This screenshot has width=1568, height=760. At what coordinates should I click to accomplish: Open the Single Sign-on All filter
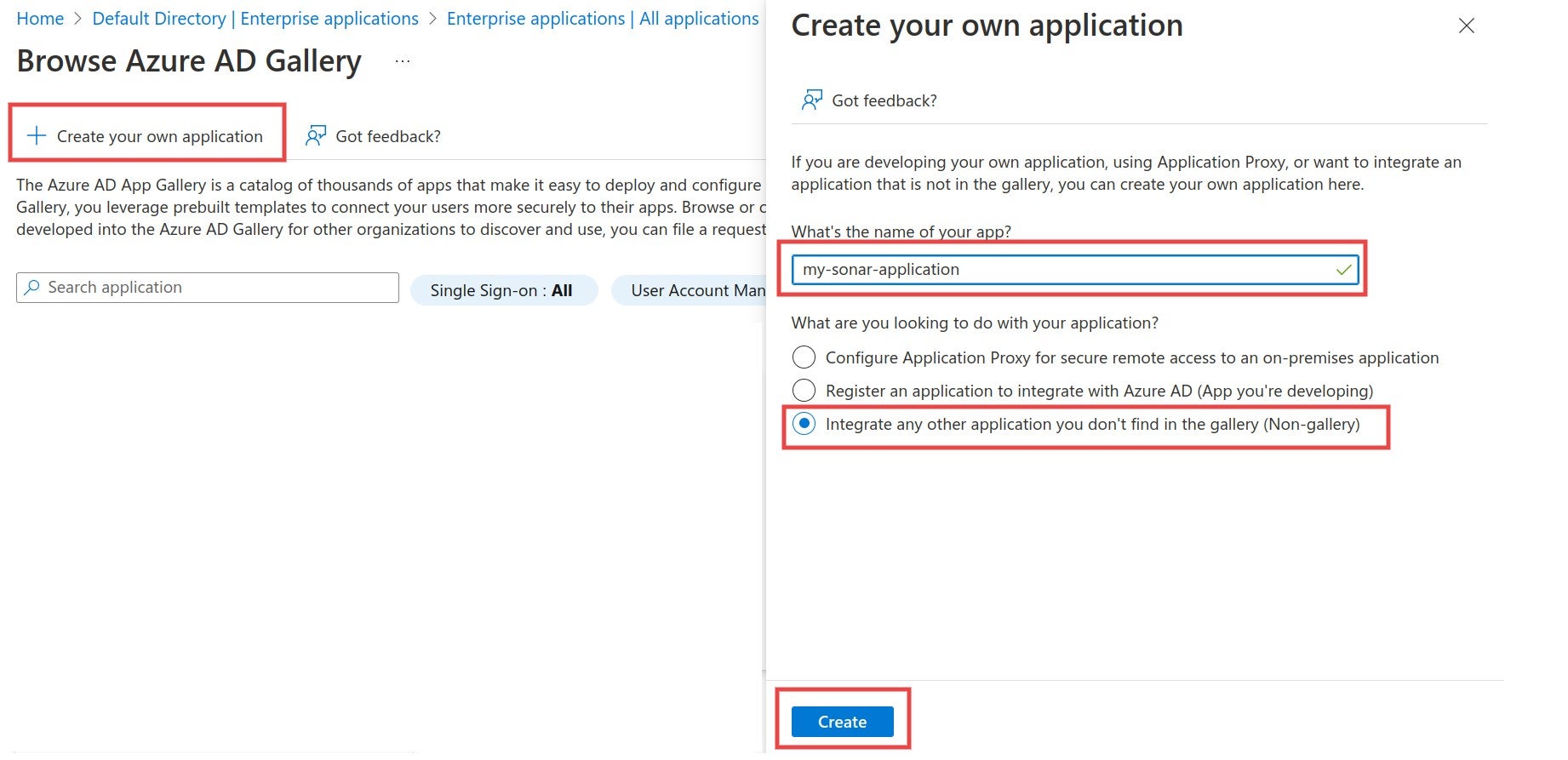[503, 289]
